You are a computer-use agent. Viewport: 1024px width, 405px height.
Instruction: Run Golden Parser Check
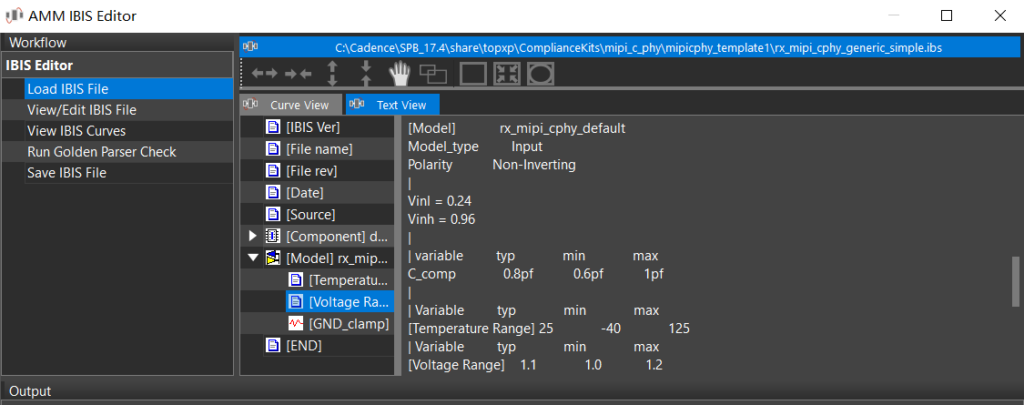pyautogui.click(x=101, y=152)
